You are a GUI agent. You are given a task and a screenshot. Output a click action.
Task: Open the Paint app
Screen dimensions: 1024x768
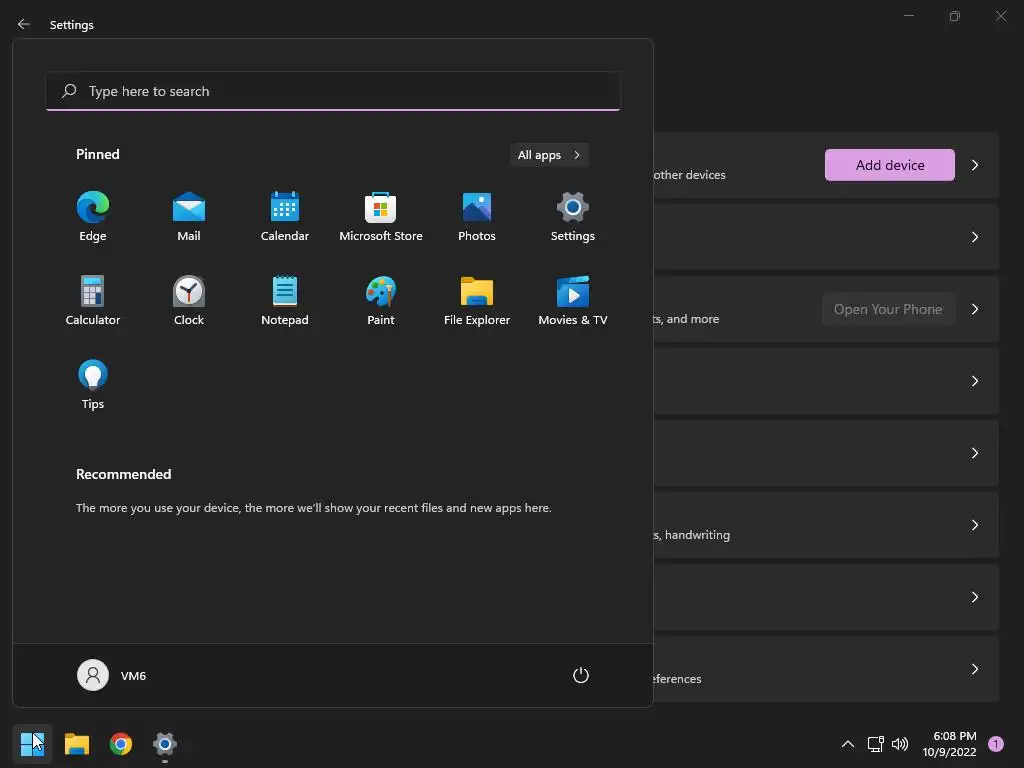pos(381,300)
